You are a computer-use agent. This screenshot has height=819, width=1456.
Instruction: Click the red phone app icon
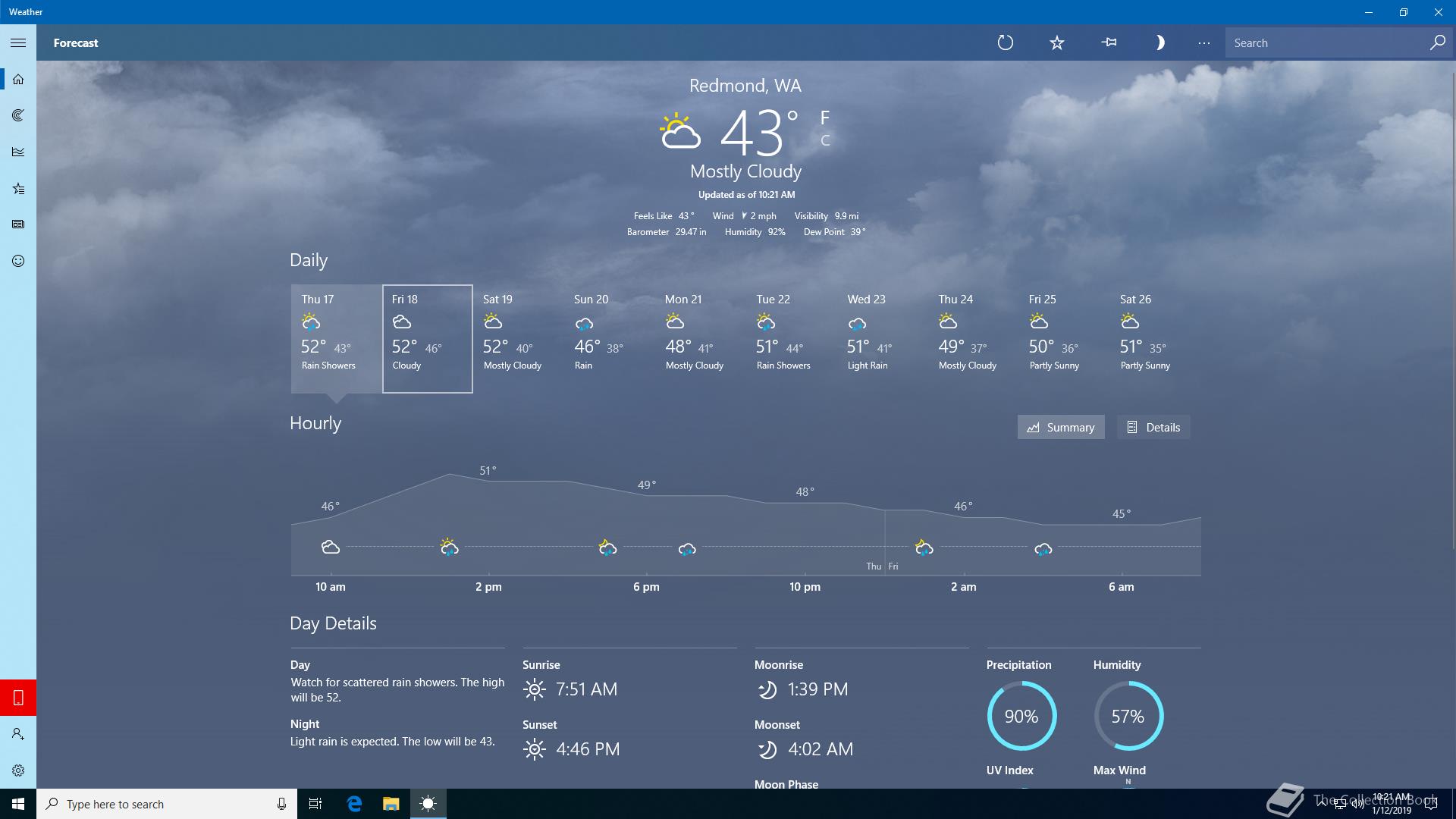coord(18,698)
